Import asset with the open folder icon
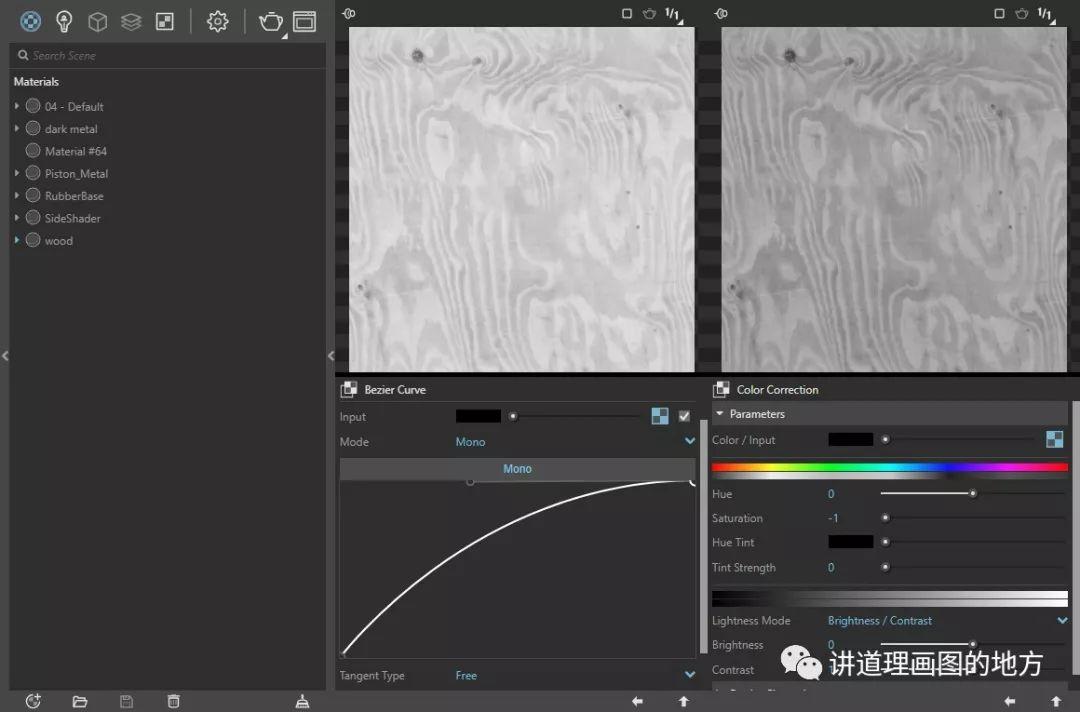Screen dimensions: 1080x712 pyautogui.click(x=80, y=702)
